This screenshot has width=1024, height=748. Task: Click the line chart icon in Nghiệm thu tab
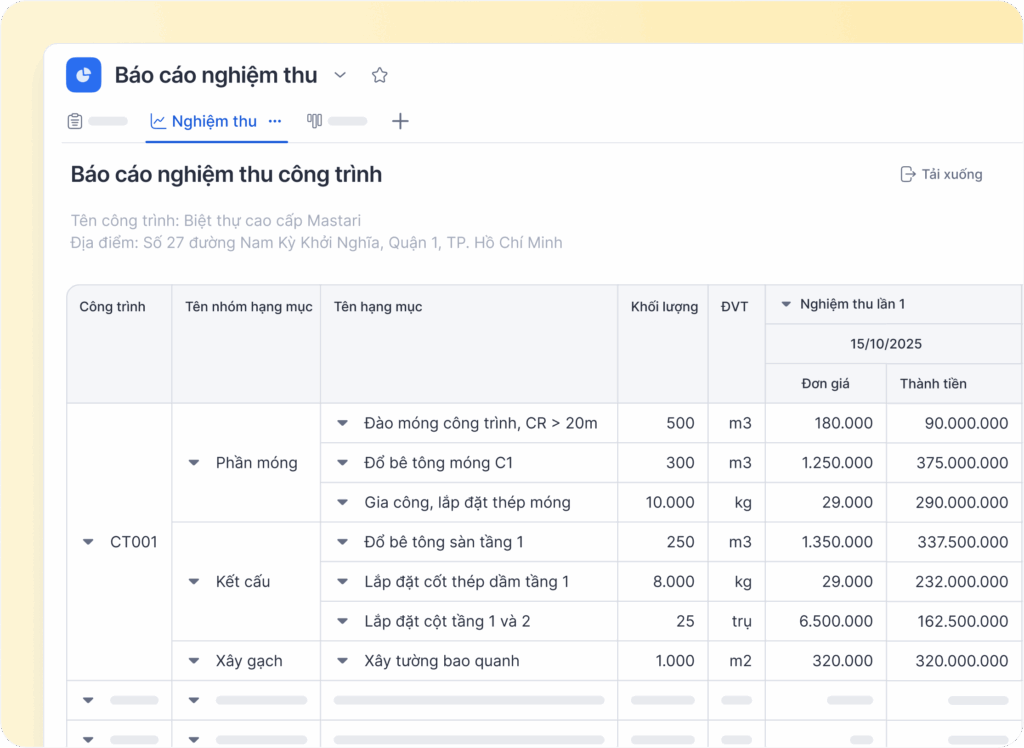point(158,121)
